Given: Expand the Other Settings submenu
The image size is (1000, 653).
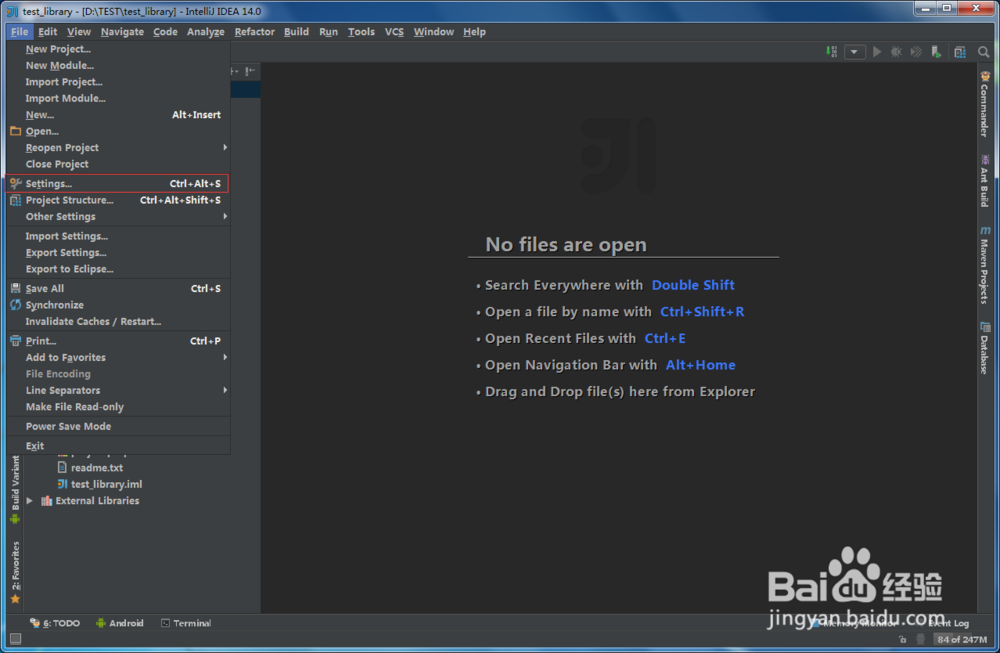Looking at the screenshot, I should pyautogui.click(x=118, y=217).
